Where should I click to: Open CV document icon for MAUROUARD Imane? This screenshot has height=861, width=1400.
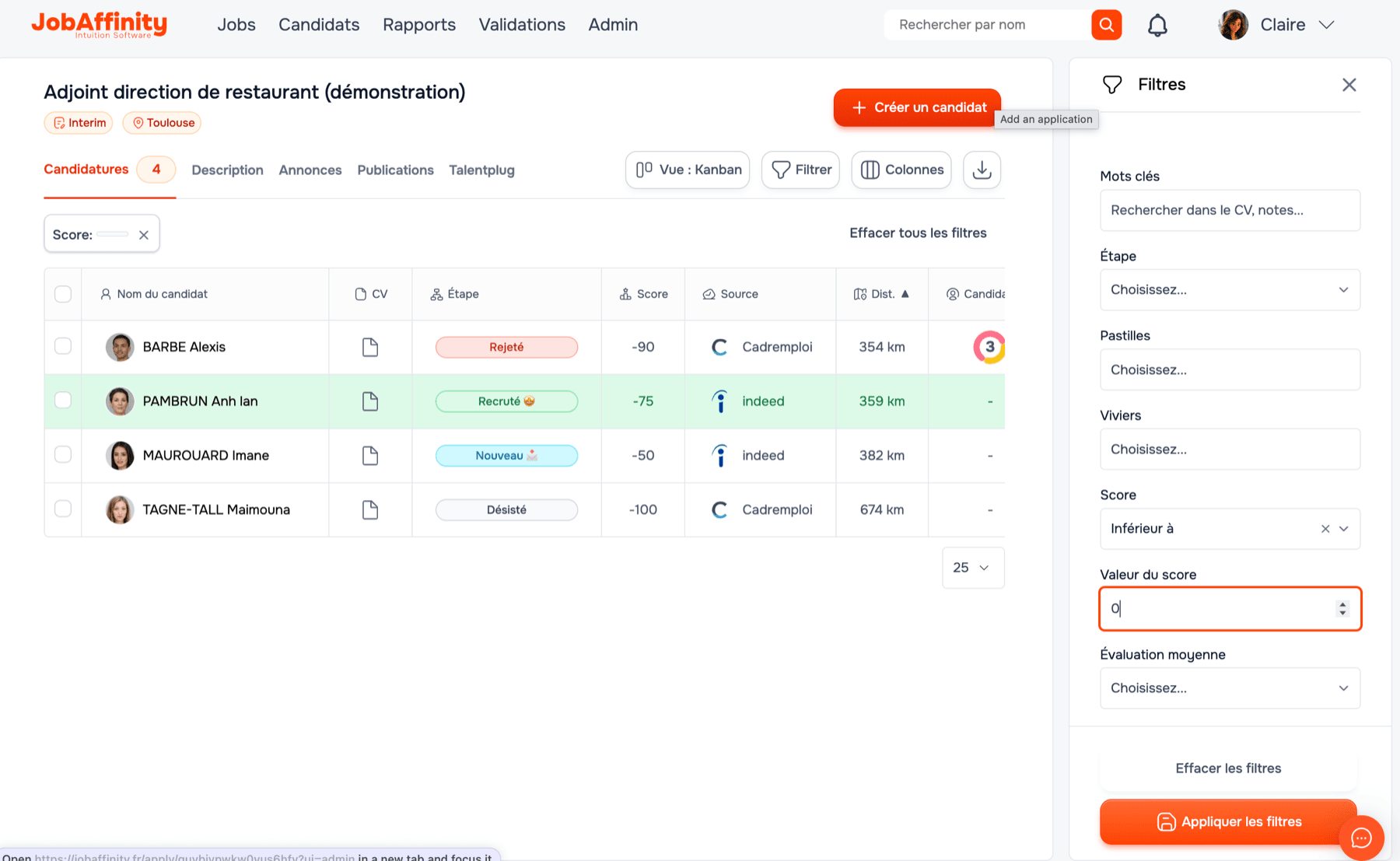(370, 456)
